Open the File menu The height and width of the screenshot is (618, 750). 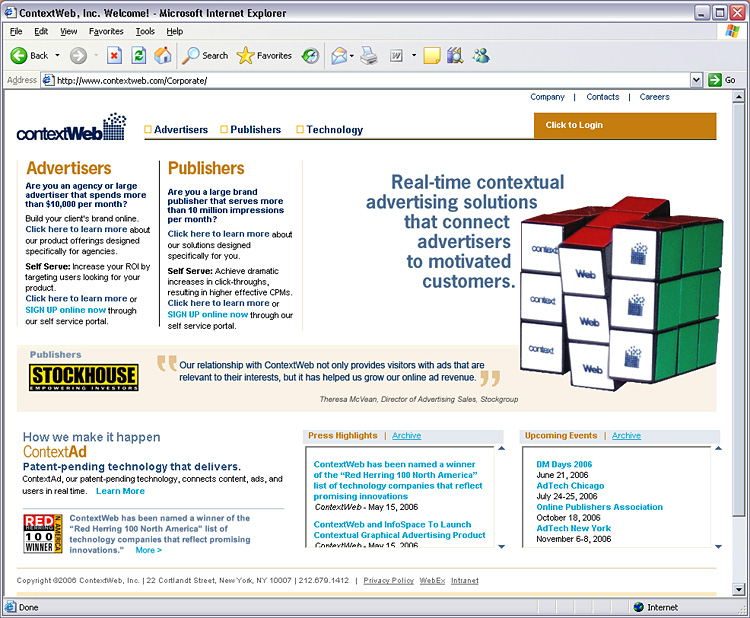click(16, 31)
